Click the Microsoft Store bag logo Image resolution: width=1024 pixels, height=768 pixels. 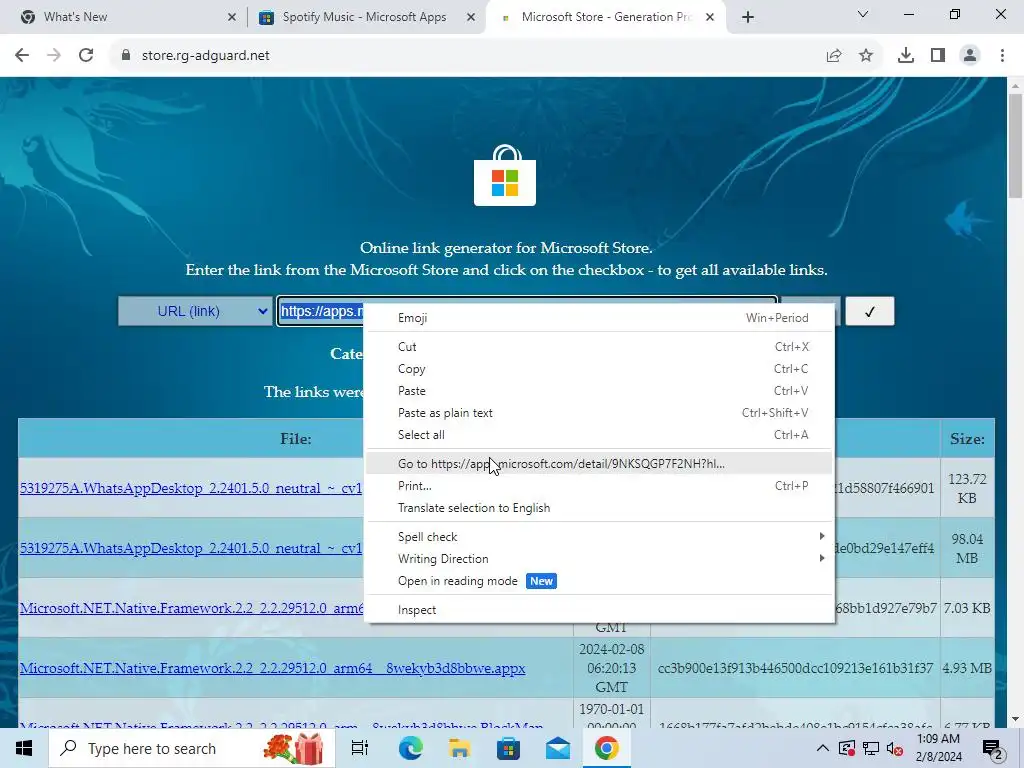point(505,175)
